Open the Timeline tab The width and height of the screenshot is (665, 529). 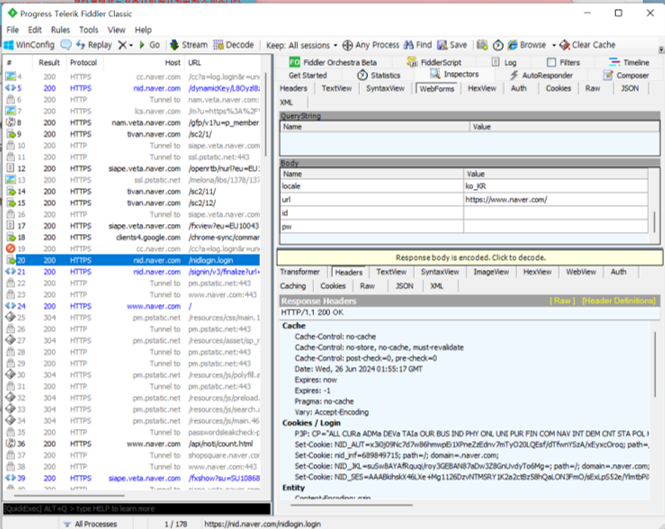pyautogui.click(x=629, y=62)
